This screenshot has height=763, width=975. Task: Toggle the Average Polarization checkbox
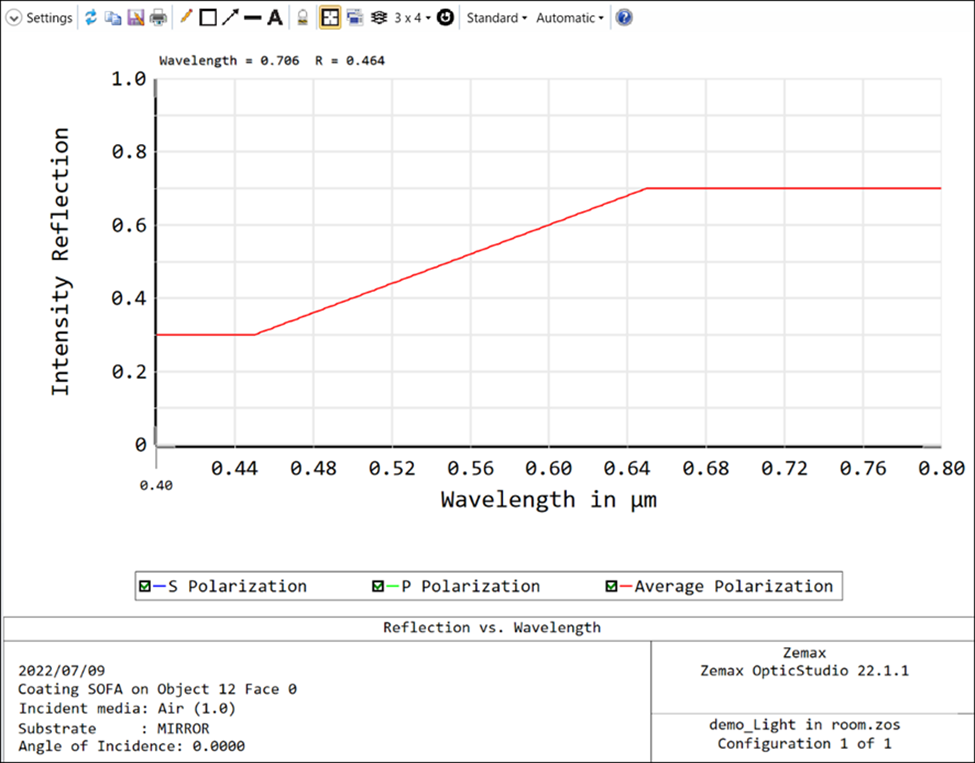click(611, 586)
